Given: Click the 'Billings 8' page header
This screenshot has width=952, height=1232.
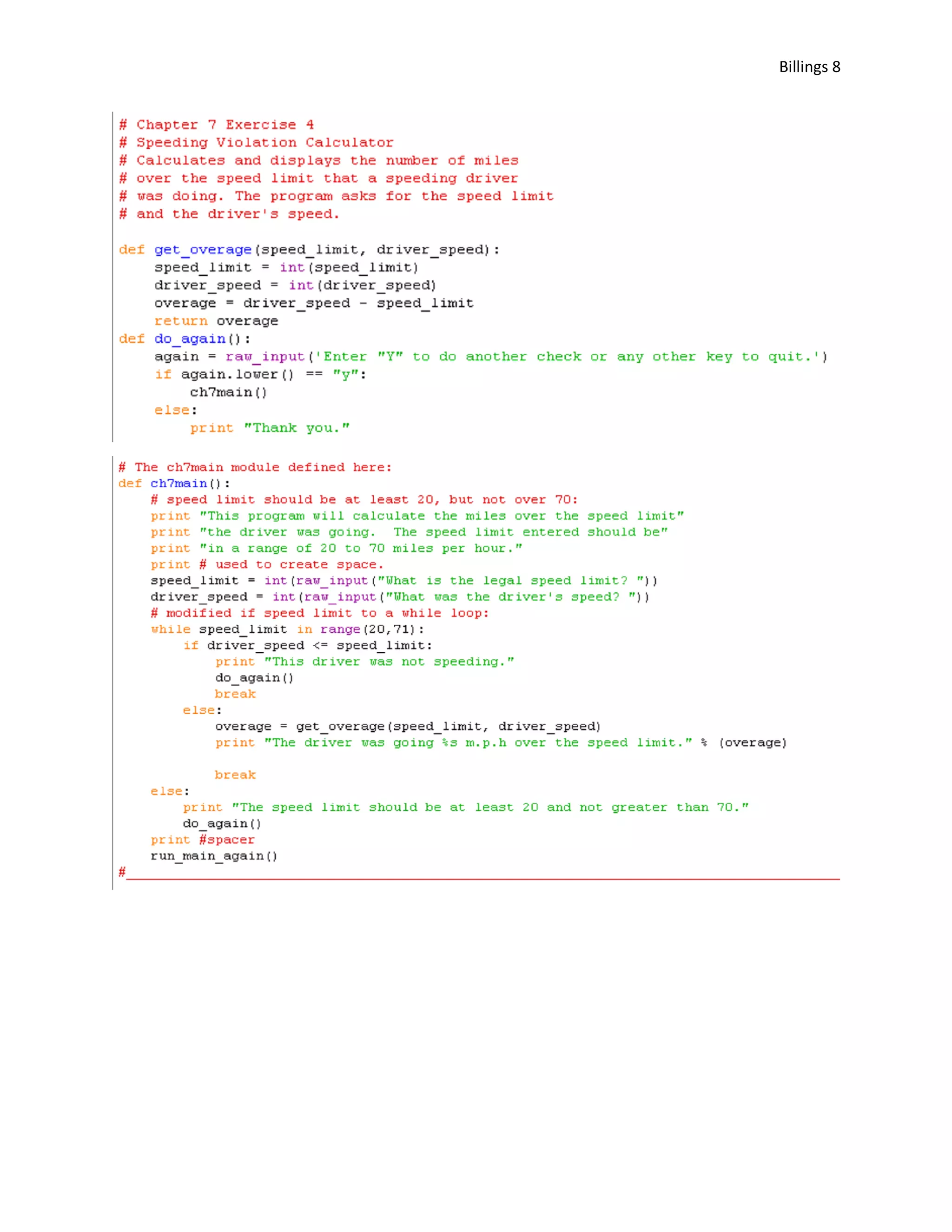Looking at the screenshot, I should [809, 67].
